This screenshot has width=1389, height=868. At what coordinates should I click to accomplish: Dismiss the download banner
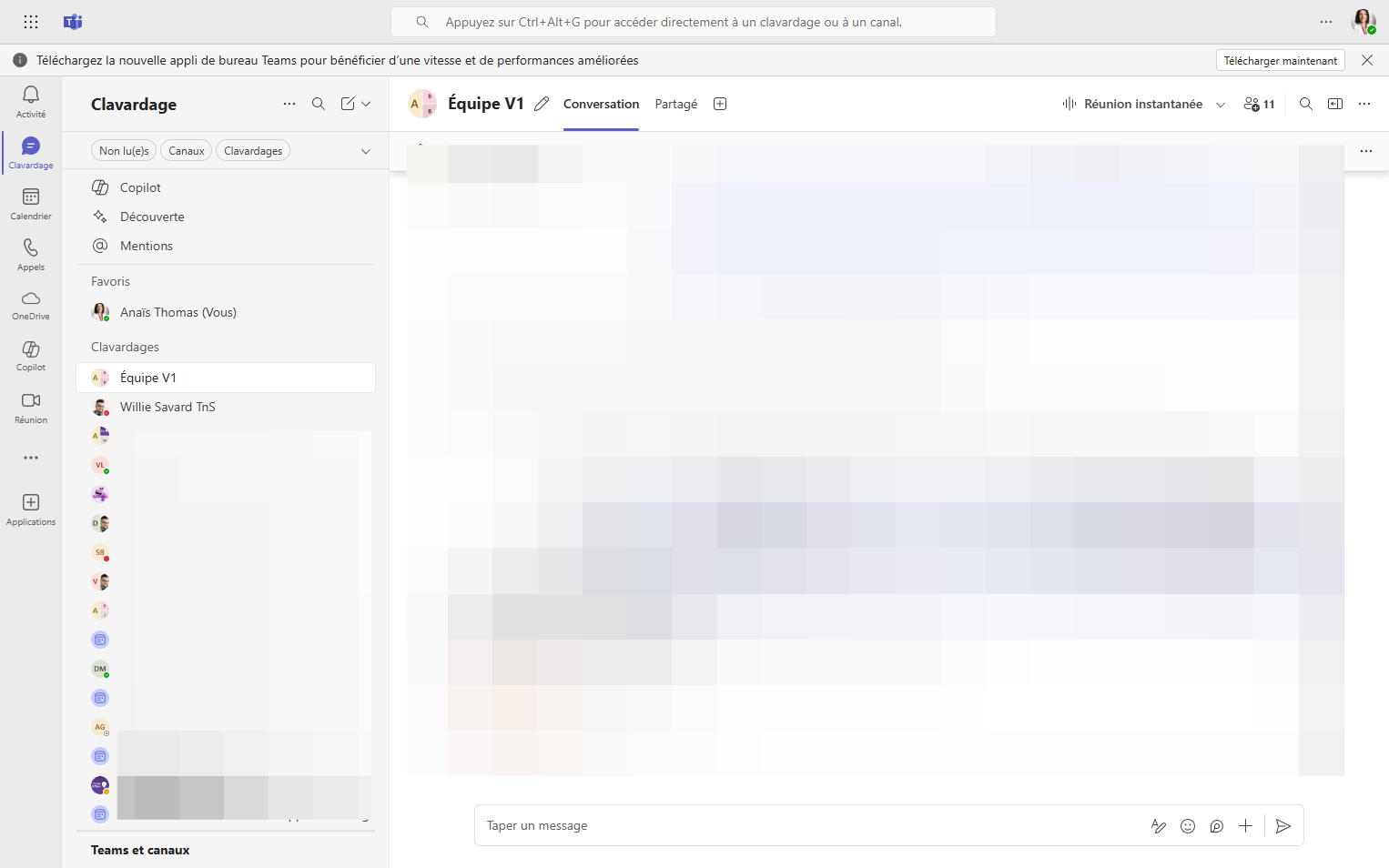1367,60
